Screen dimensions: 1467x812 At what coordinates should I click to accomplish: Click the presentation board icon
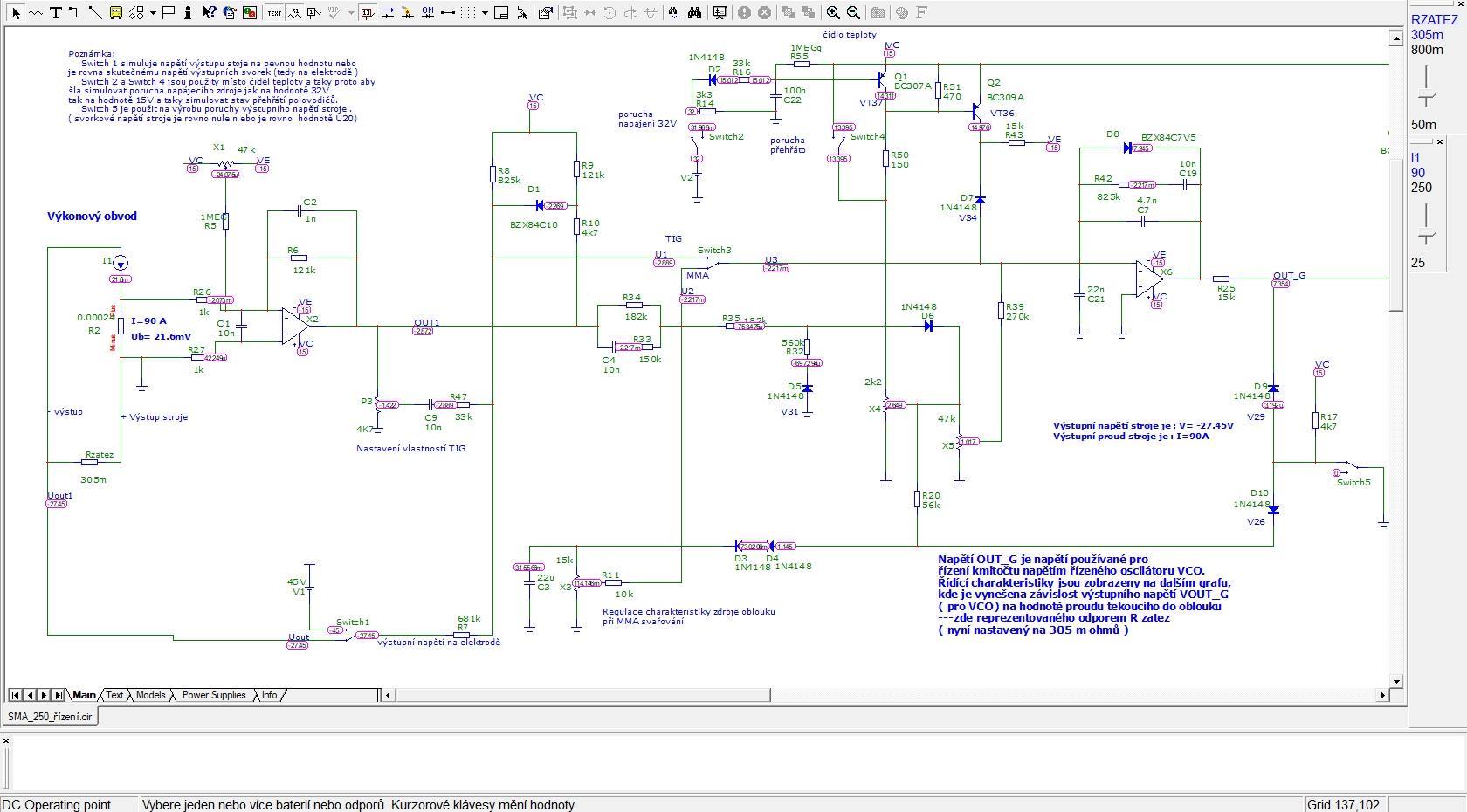click(x=720, y=13)
